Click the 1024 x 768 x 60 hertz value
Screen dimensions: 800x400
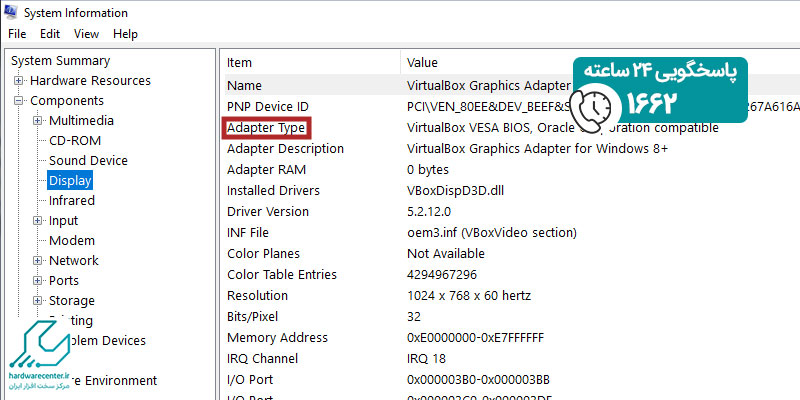(469, 295)
